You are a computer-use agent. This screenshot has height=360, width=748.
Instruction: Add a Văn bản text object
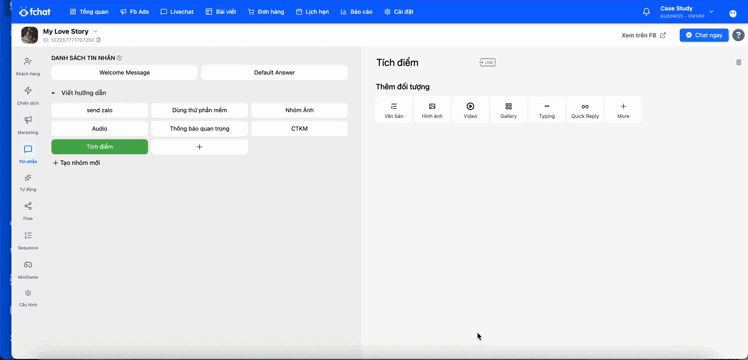click(x=394, y=110)
